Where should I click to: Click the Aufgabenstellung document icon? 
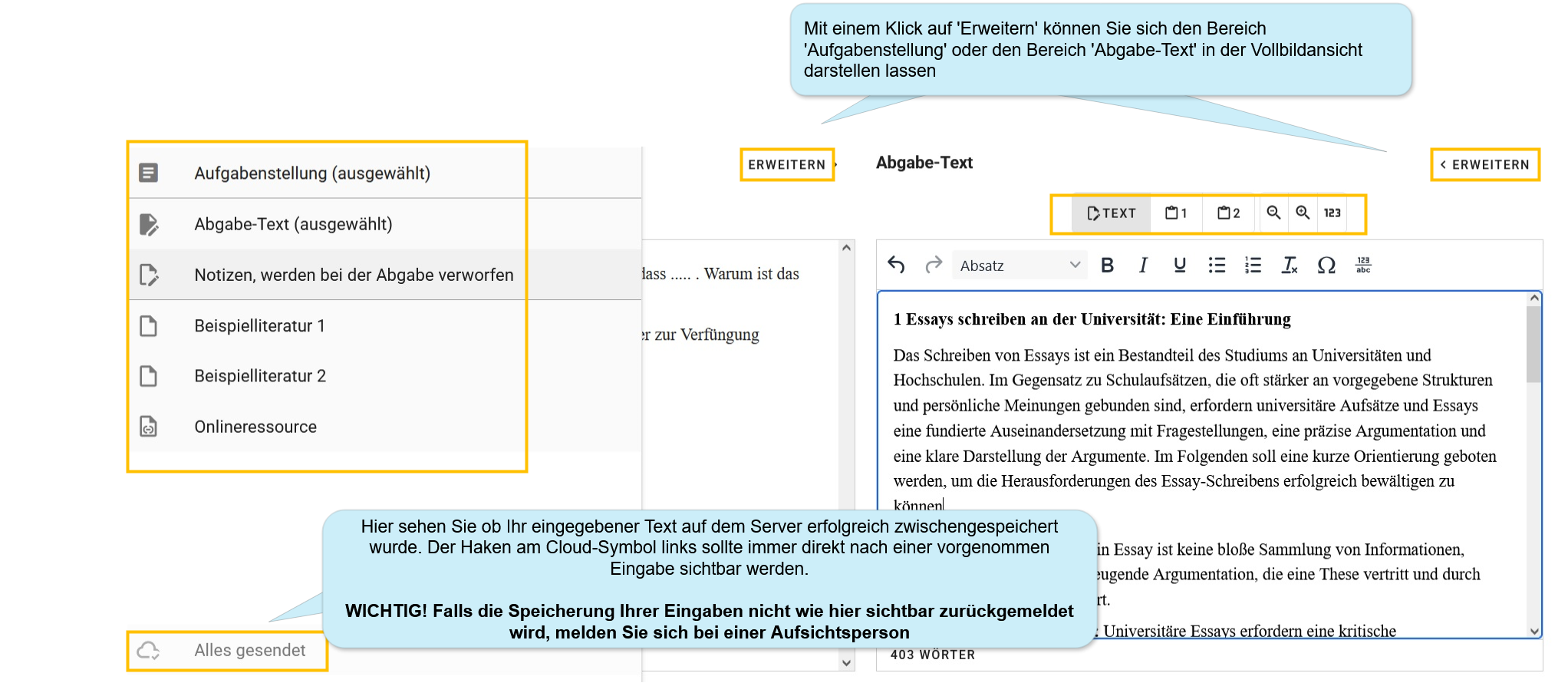coord(149,173)
